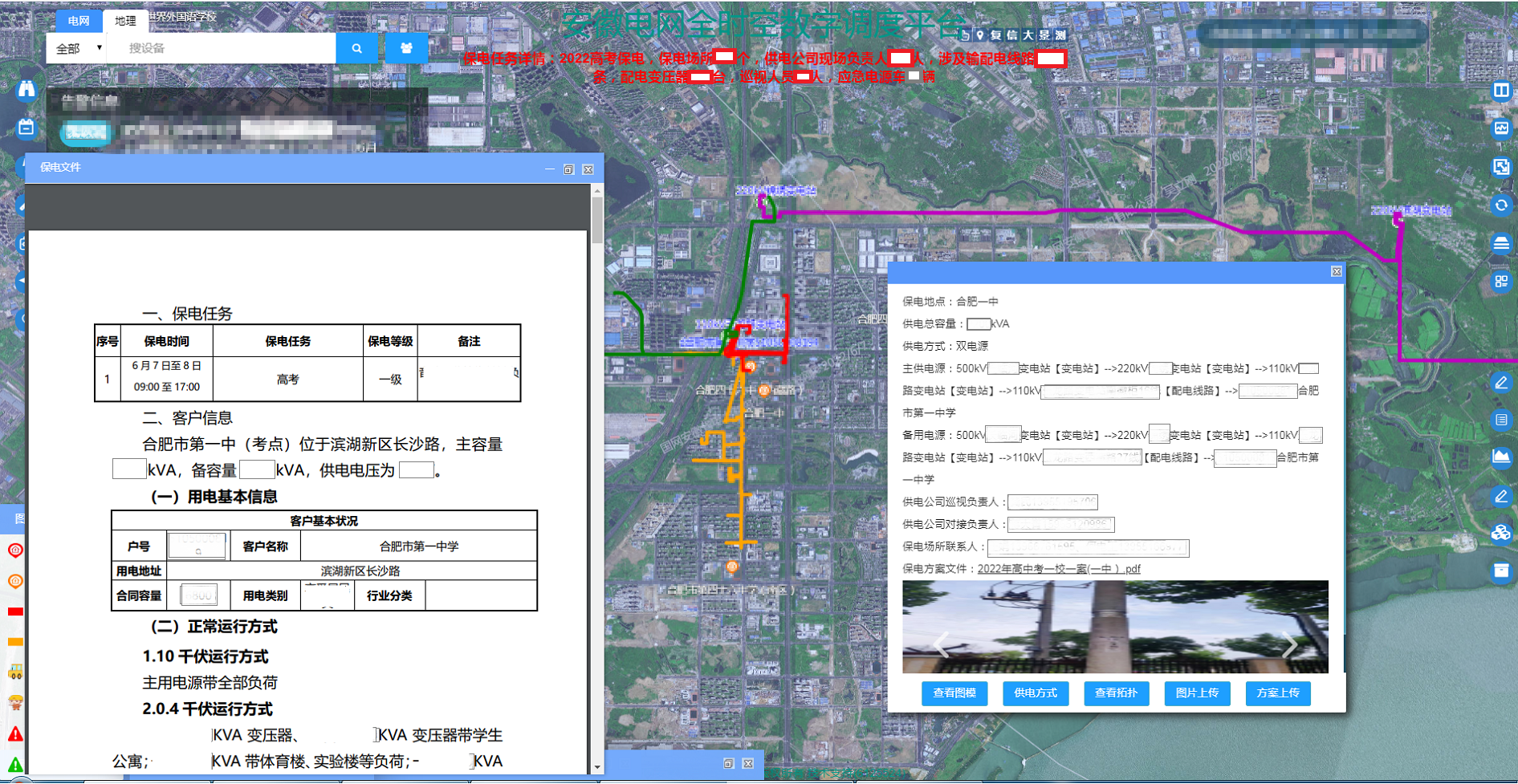Viewport: 1518px width, 784px height.
Task: Click the layers stack icon on right
Action: tap(1500, 243)
